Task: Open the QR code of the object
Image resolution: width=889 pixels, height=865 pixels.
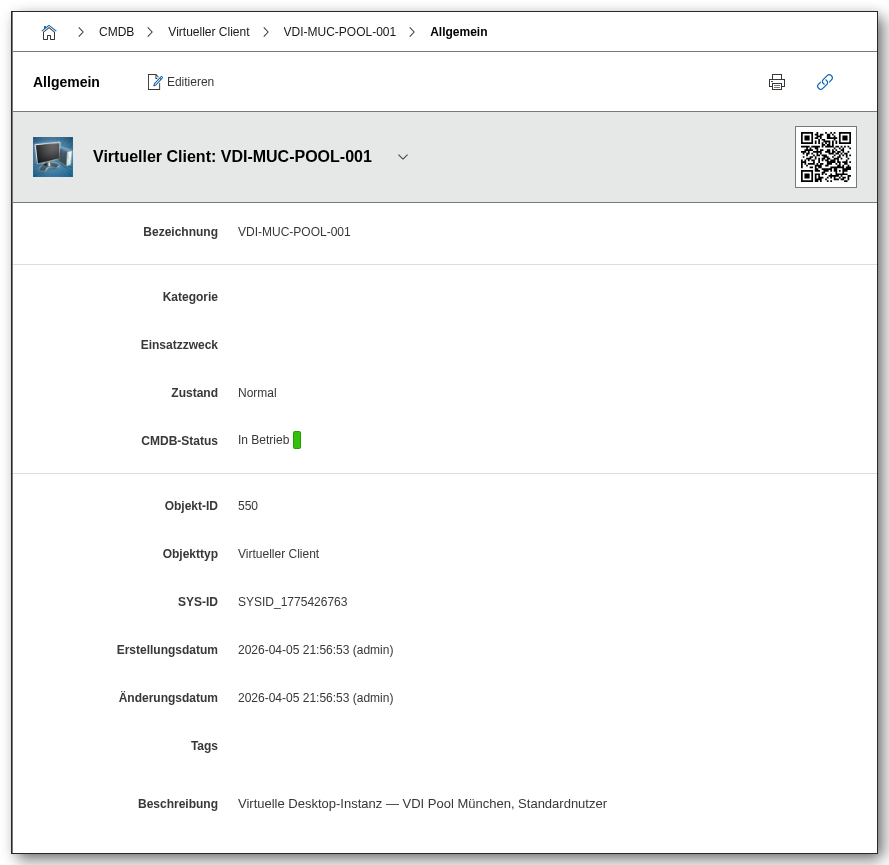Action: (825, 157)
